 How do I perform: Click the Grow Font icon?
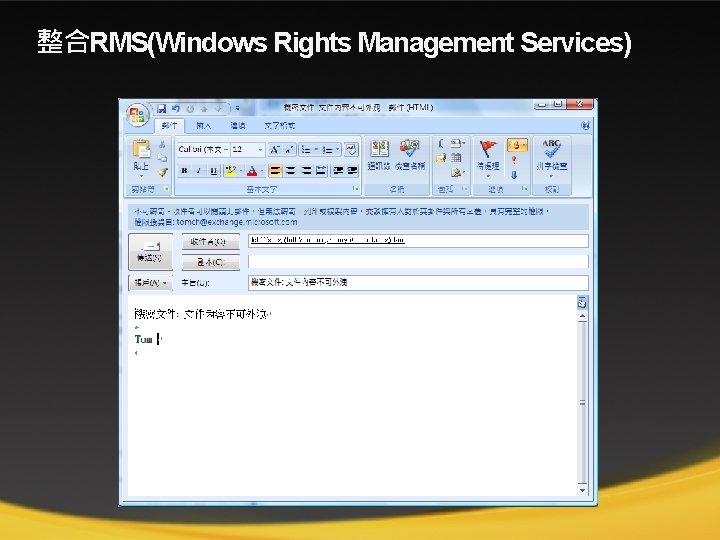tap(275, 149)
